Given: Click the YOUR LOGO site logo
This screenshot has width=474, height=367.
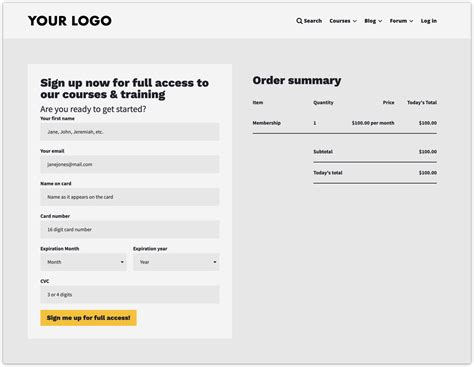Looking at the screenshot, I should [x=70, y=21].
